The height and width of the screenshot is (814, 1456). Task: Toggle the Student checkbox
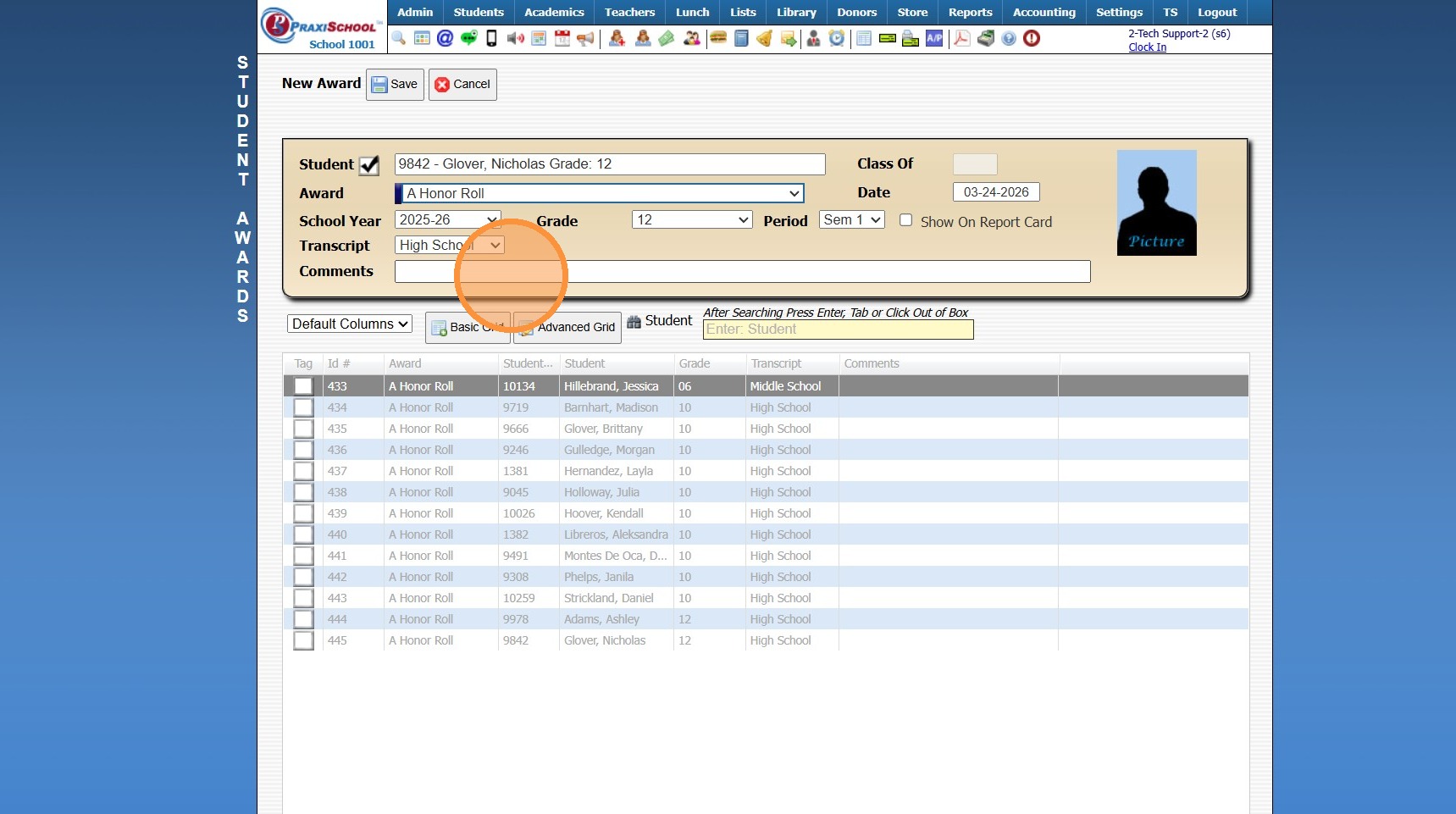tap(369, 165)
